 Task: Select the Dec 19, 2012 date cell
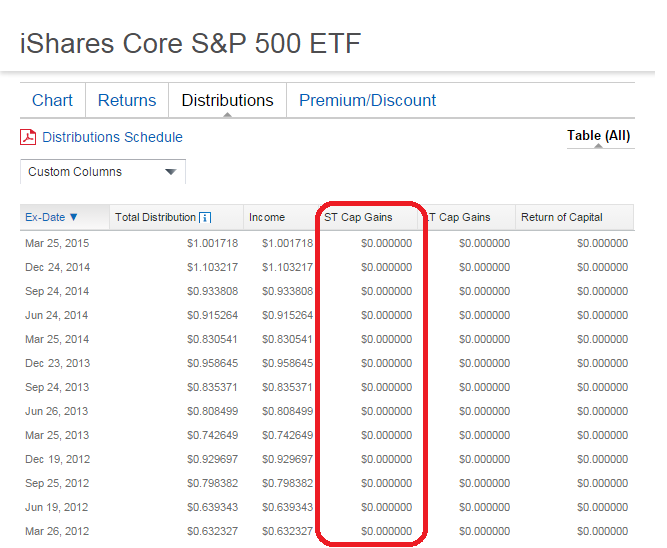[x=57, y=460]
